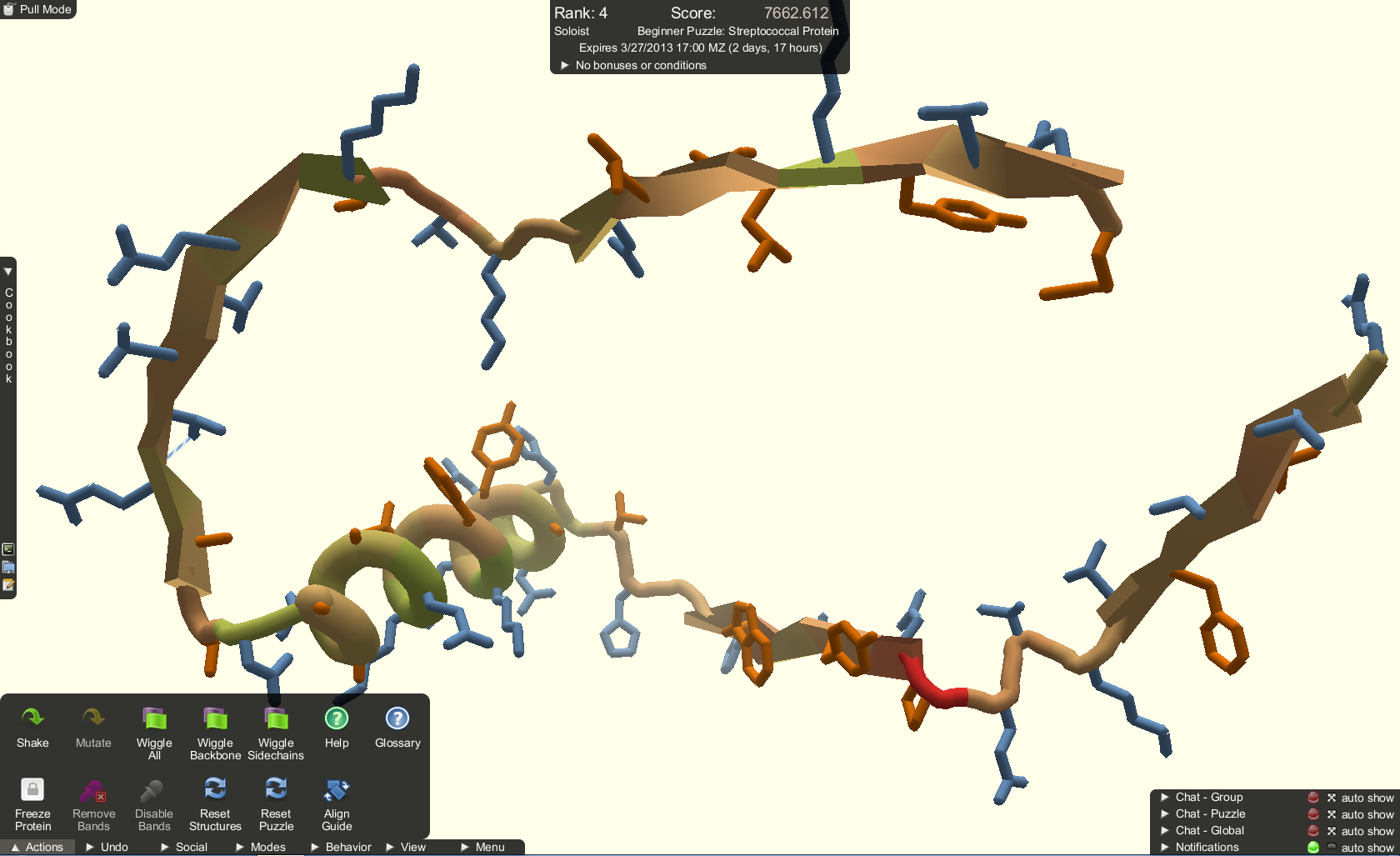Toggle auto show for Chat - Group
Screen dimensions: 1400x856
point(1332,798)
